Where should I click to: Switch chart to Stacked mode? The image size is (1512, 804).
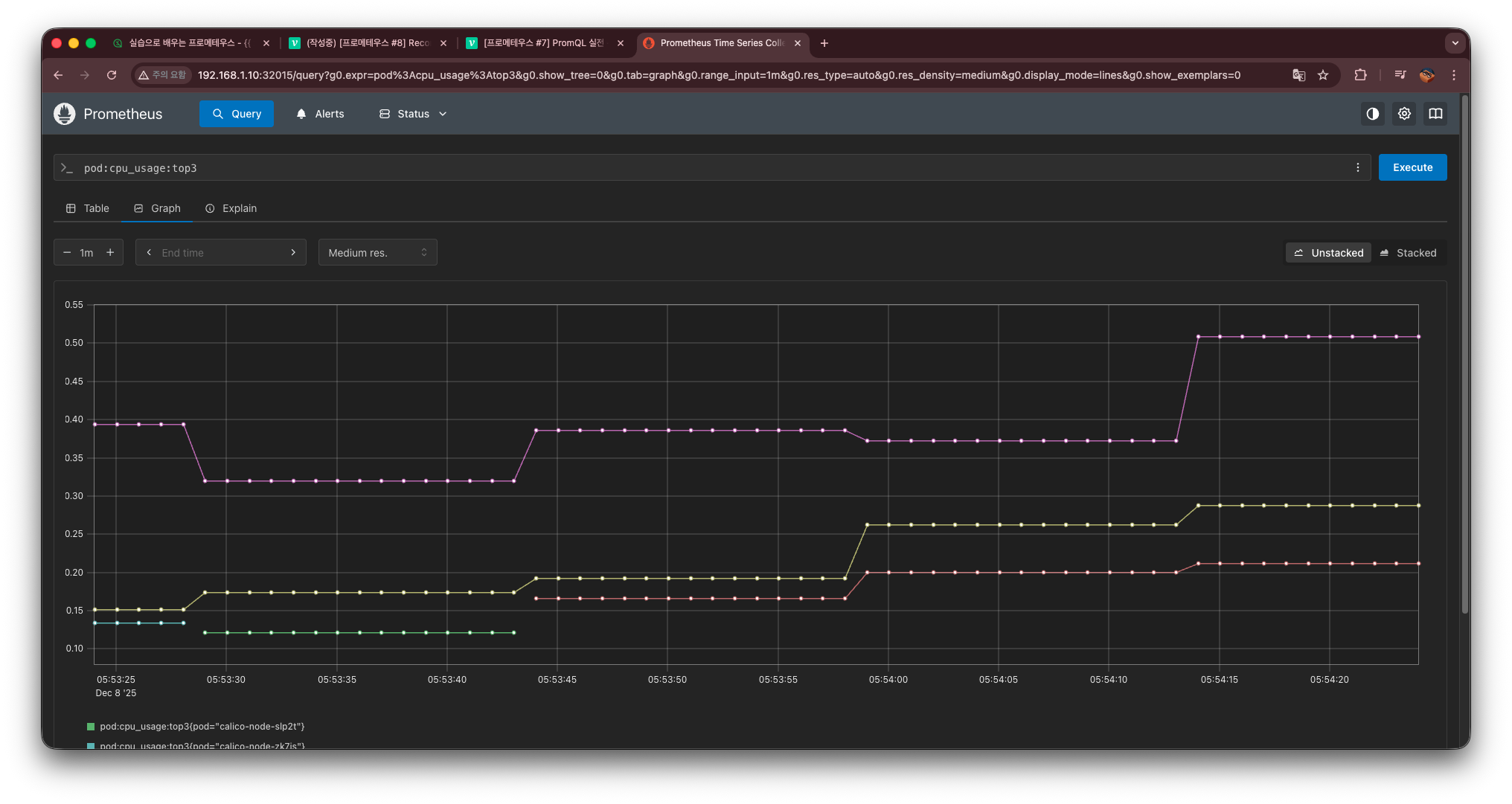(x=1408, y=253)
